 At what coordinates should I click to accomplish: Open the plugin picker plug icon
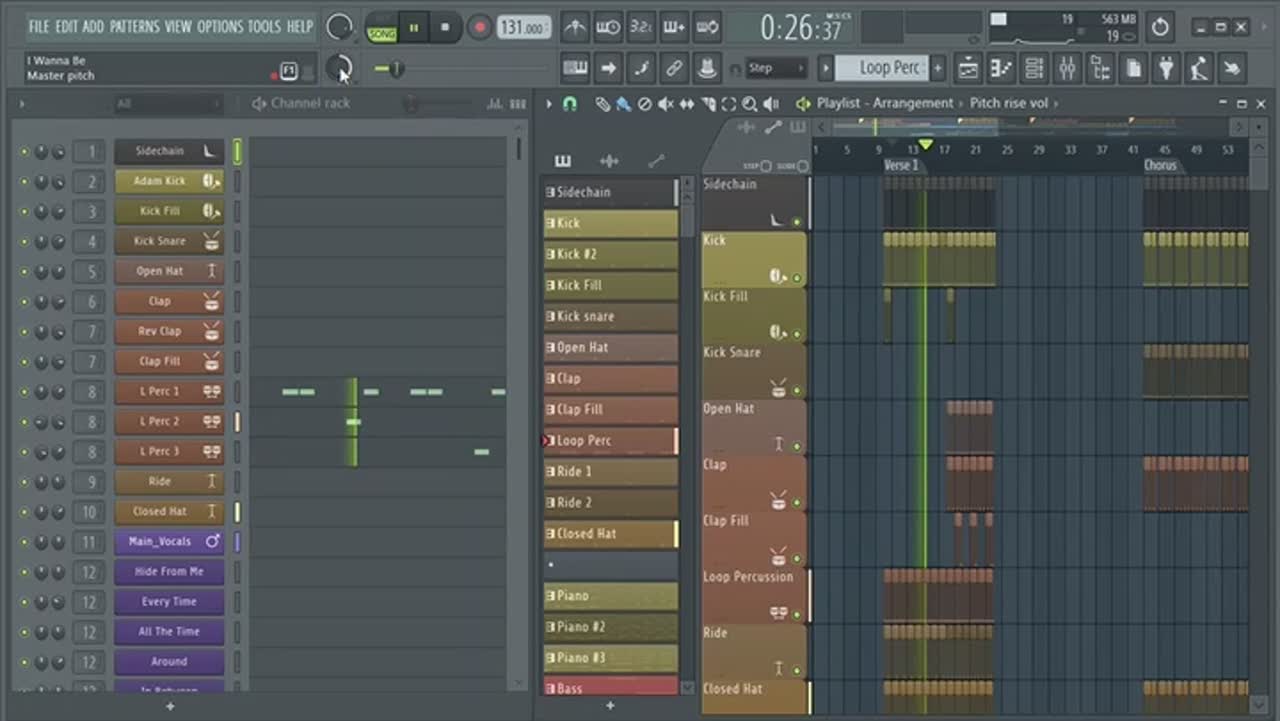[x=1166, y=68]
